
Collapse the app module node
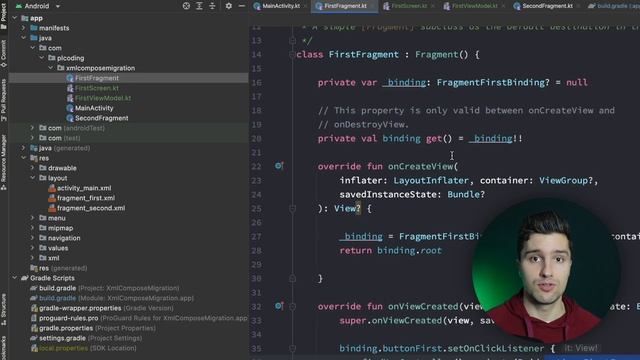point(15,18)
